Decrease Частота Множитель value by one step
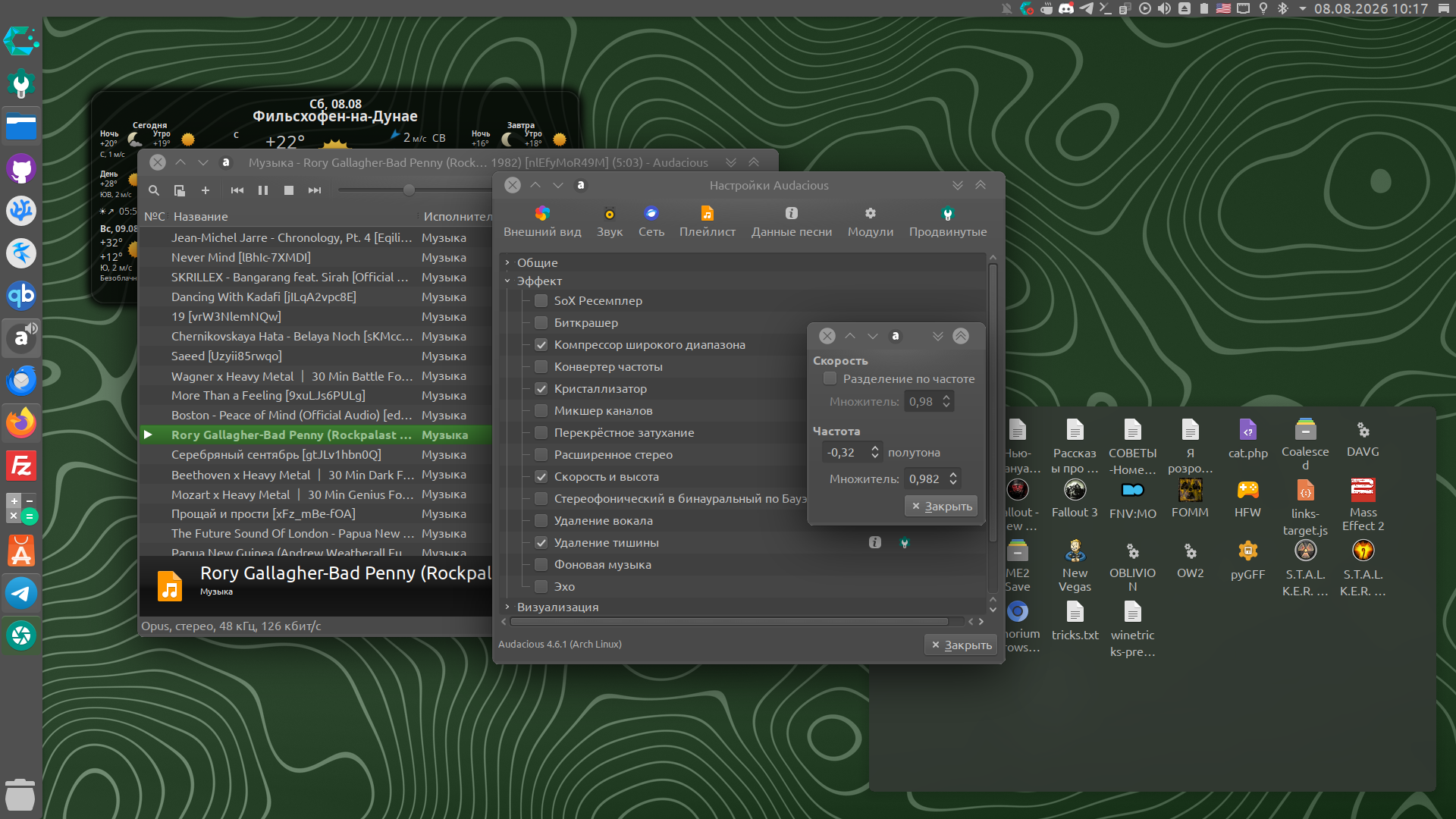The width and height of the screenshot is (1456, 819). [953, 484]
